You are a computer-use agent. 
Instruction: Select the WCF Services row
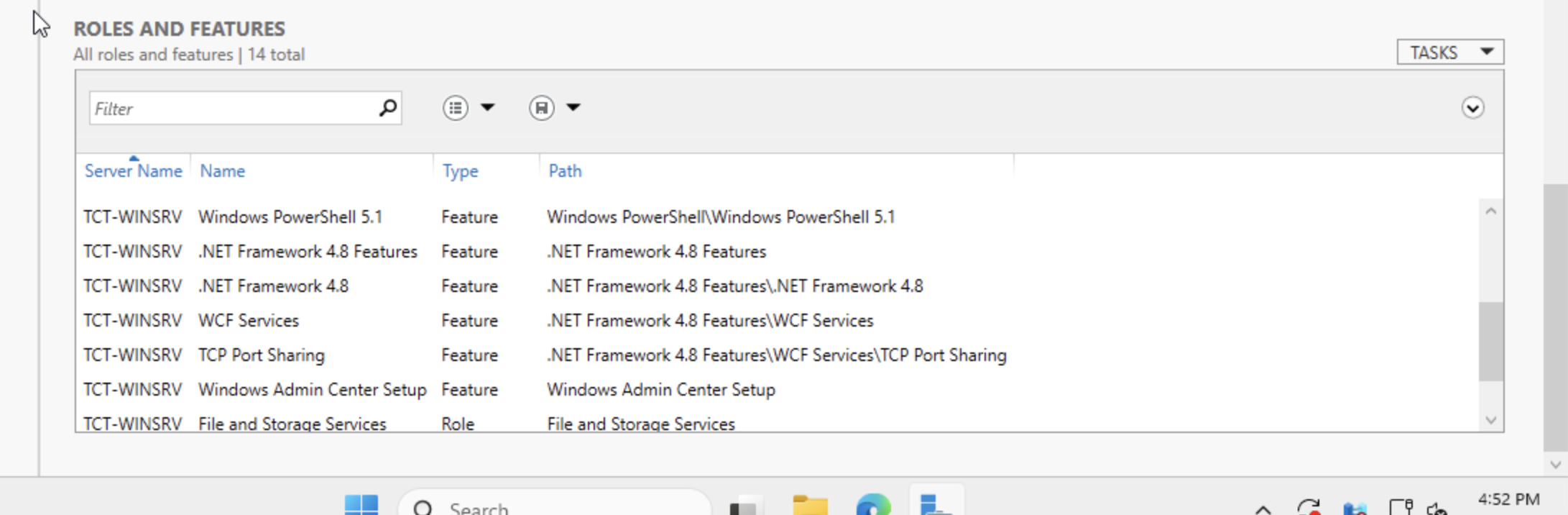776,321
